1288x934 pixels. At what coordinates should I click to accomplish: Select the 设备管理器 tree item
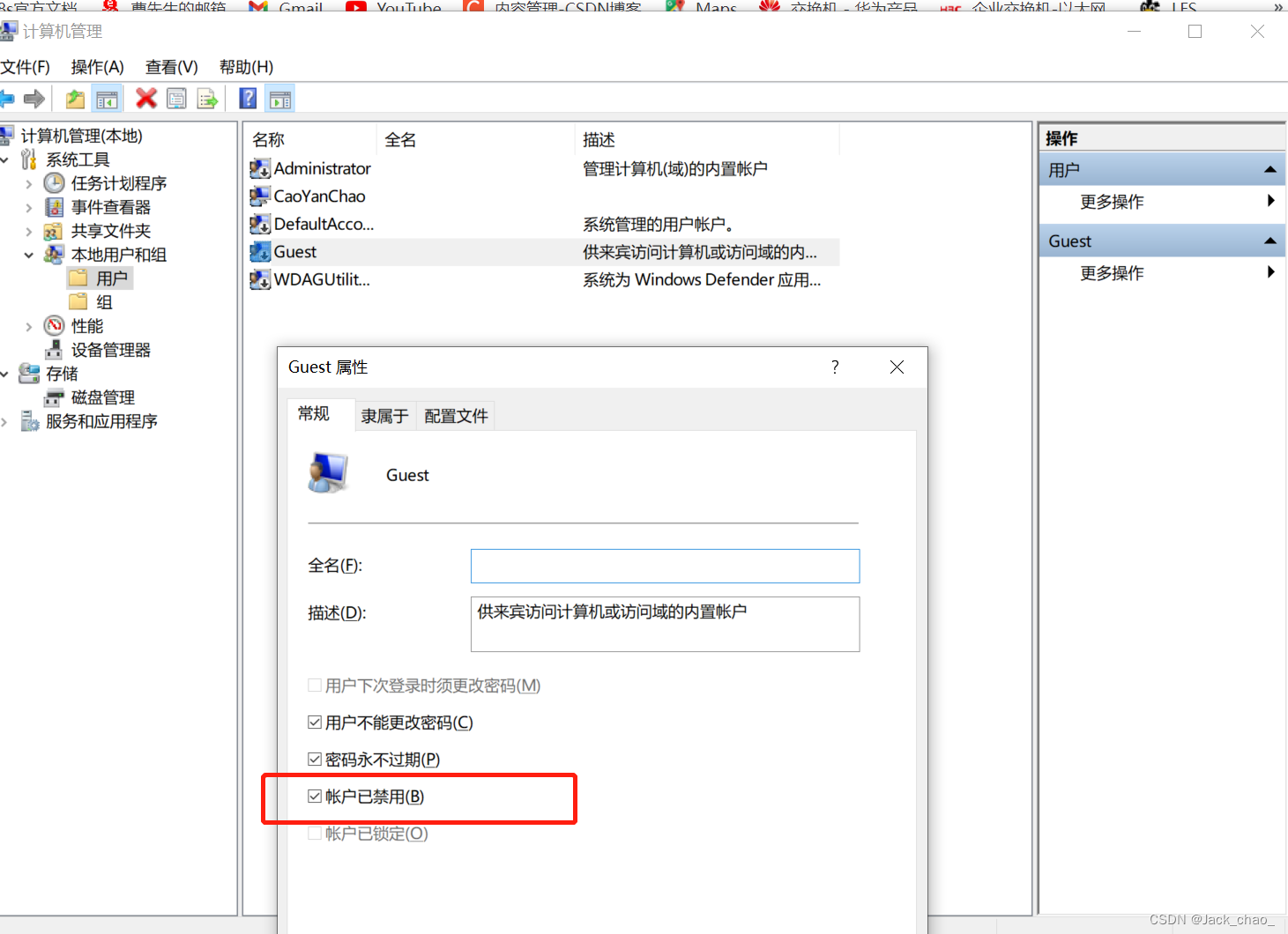pos(110,350)
